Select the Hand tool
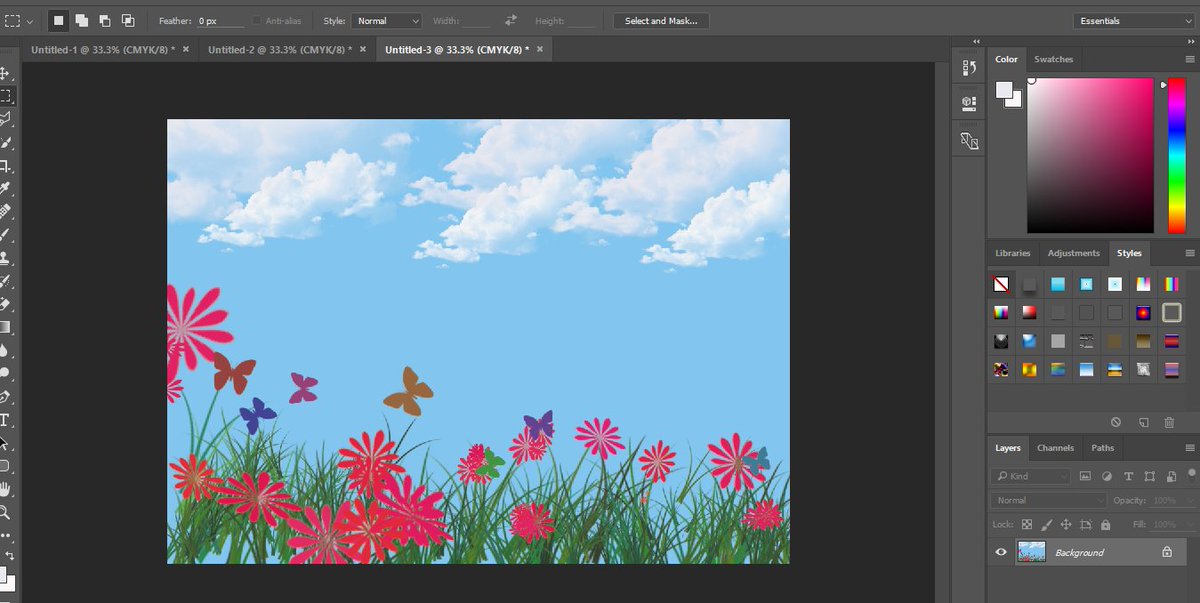Viewport: 1200px width, 603px height. tap(5, 489)
